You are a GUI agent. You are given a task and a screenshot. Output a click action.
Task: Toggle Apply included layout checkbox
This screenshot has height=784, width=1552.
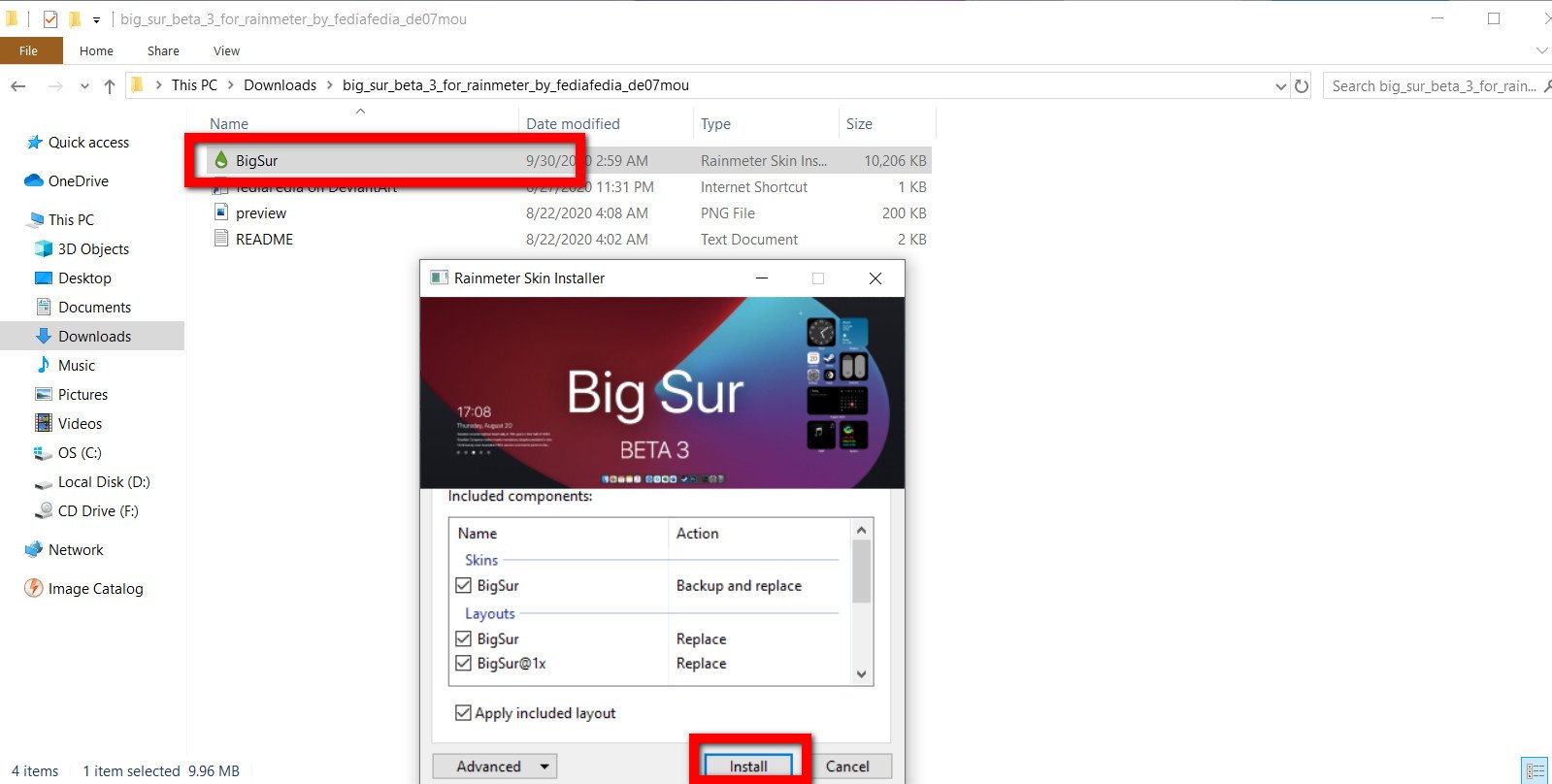coord(464,712)
